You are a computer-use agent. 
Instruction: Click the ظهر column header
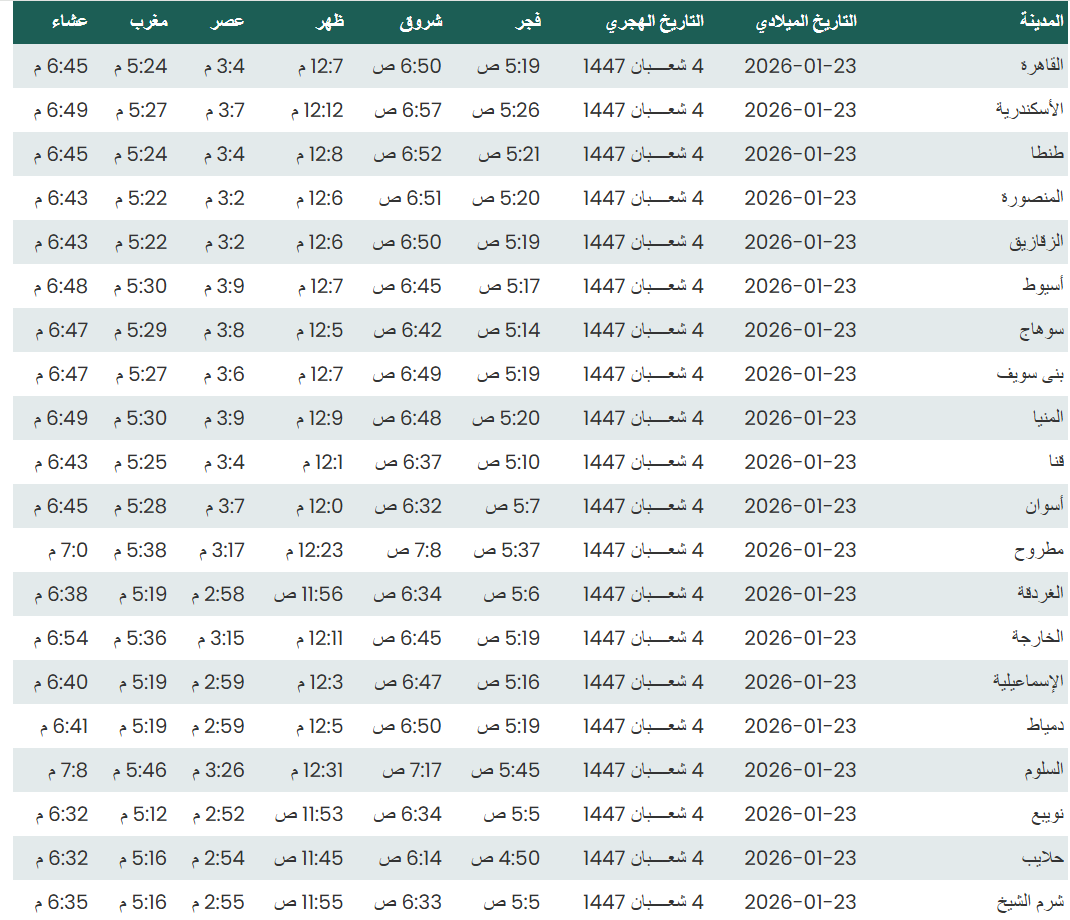[x=328, y=22]
